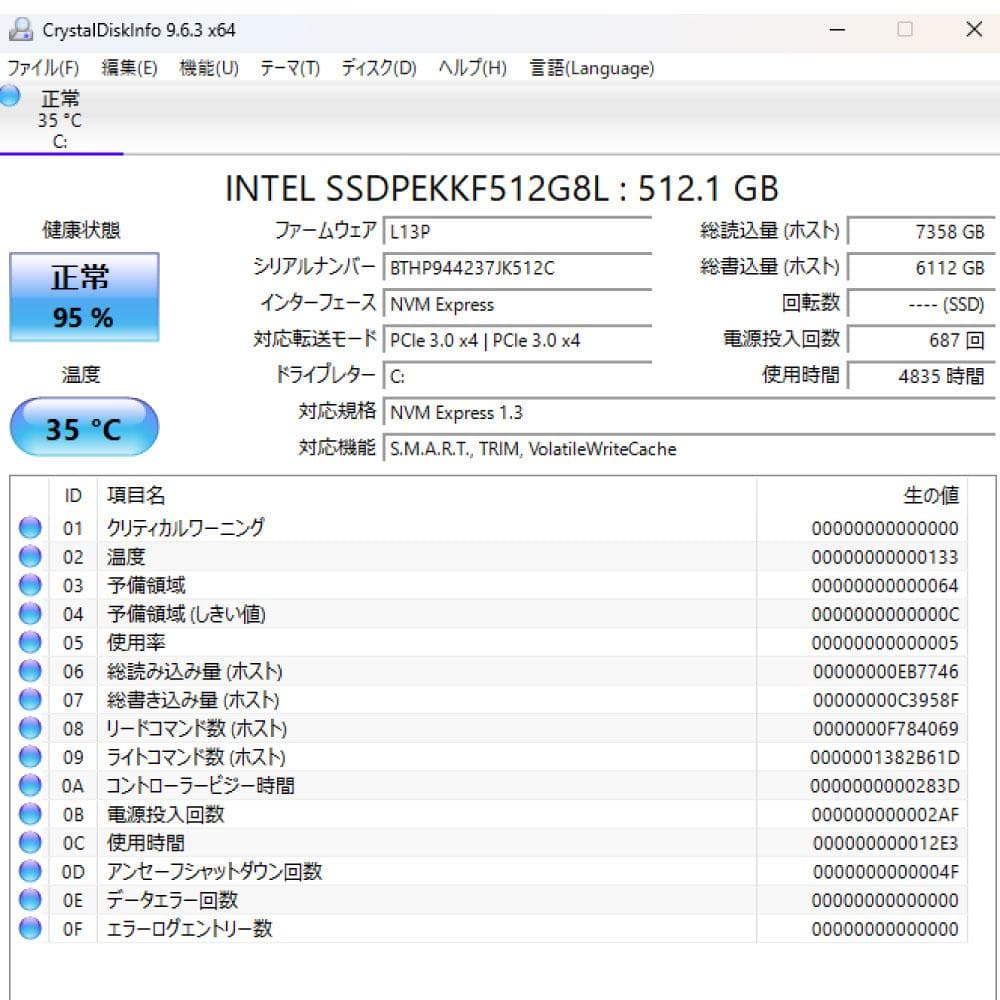Click blue indicator beside 使用率

click(x=30, y=643)
